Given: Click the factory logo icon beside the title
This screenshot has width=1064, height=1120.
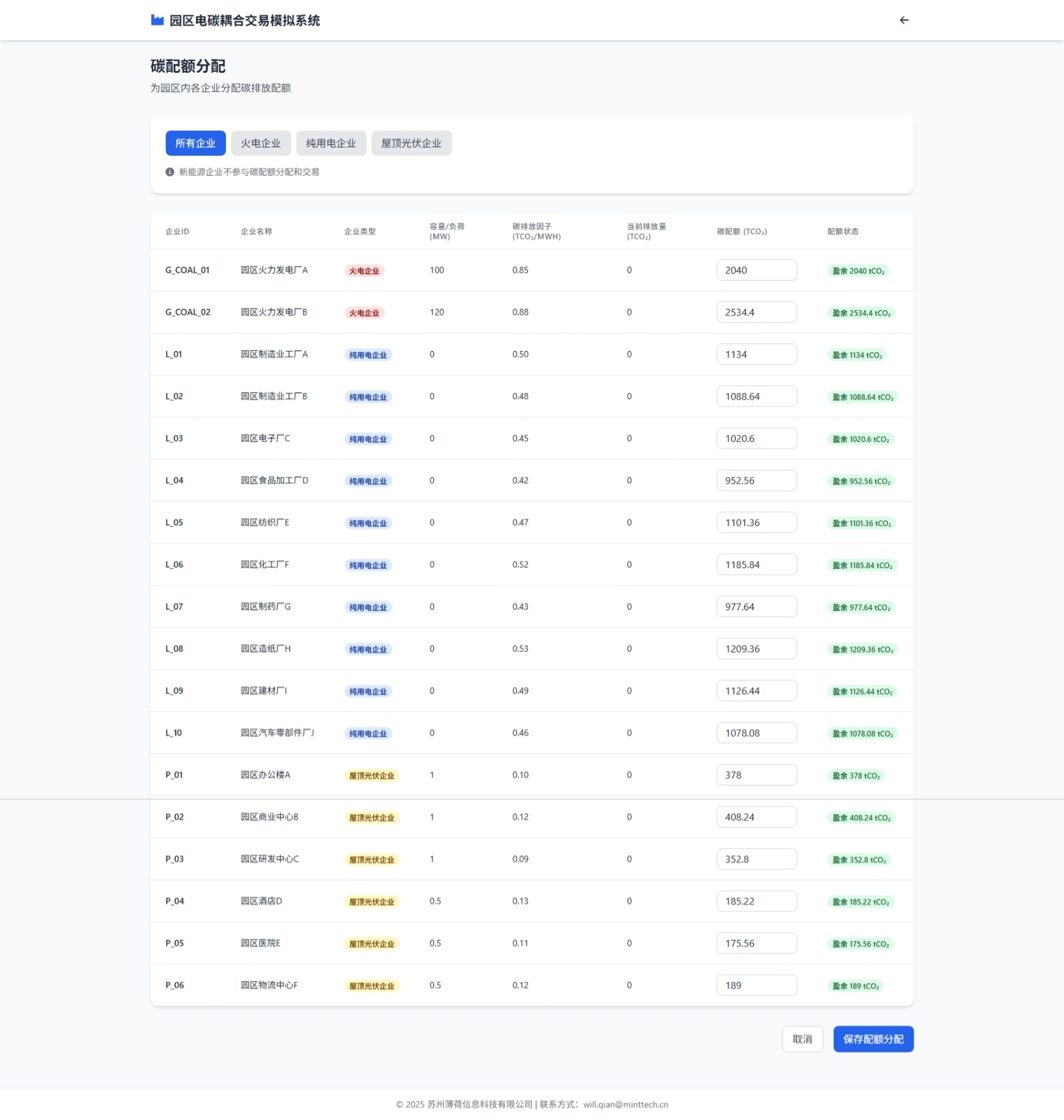Looking at the screenshot, I should pos(157,20).
